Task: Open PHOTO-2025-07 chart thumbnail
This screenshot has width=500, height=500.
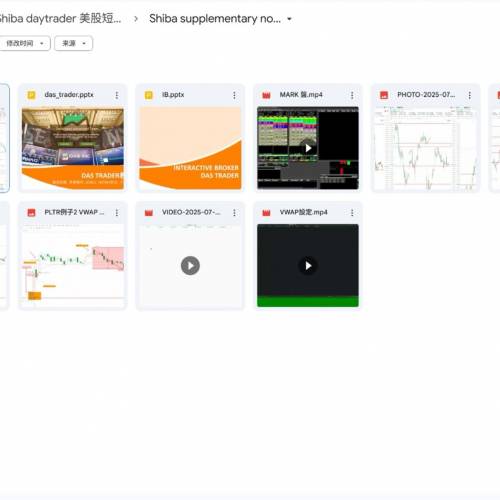Action: click(426, 148)
